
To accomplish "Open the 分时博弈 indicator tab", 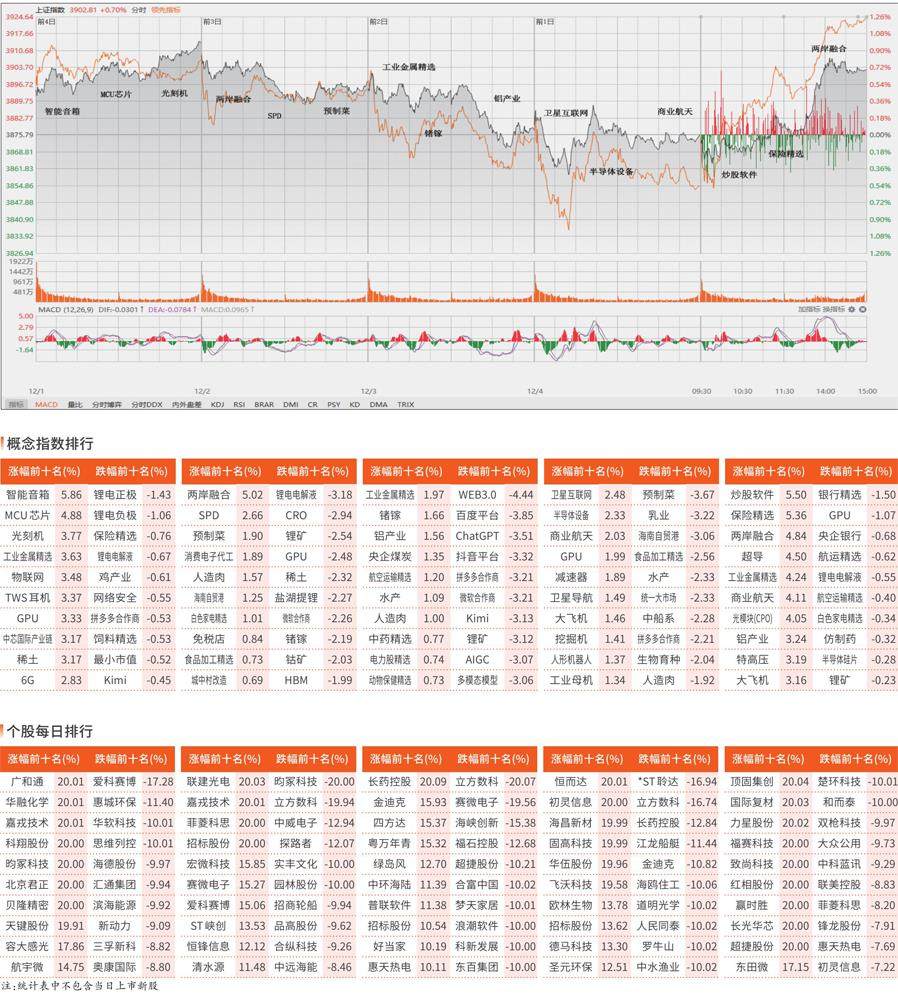I will click(107, 404).
